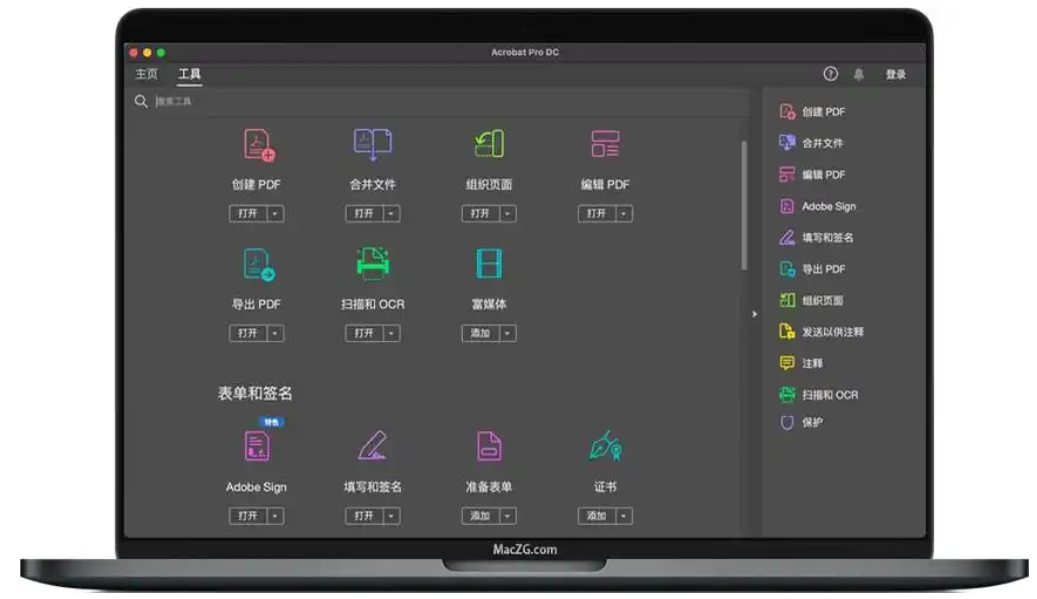Viewport: 1037px width, 599px height.
Task: Click the 添加 button under 证书
Action: click(x=597, y=516)
